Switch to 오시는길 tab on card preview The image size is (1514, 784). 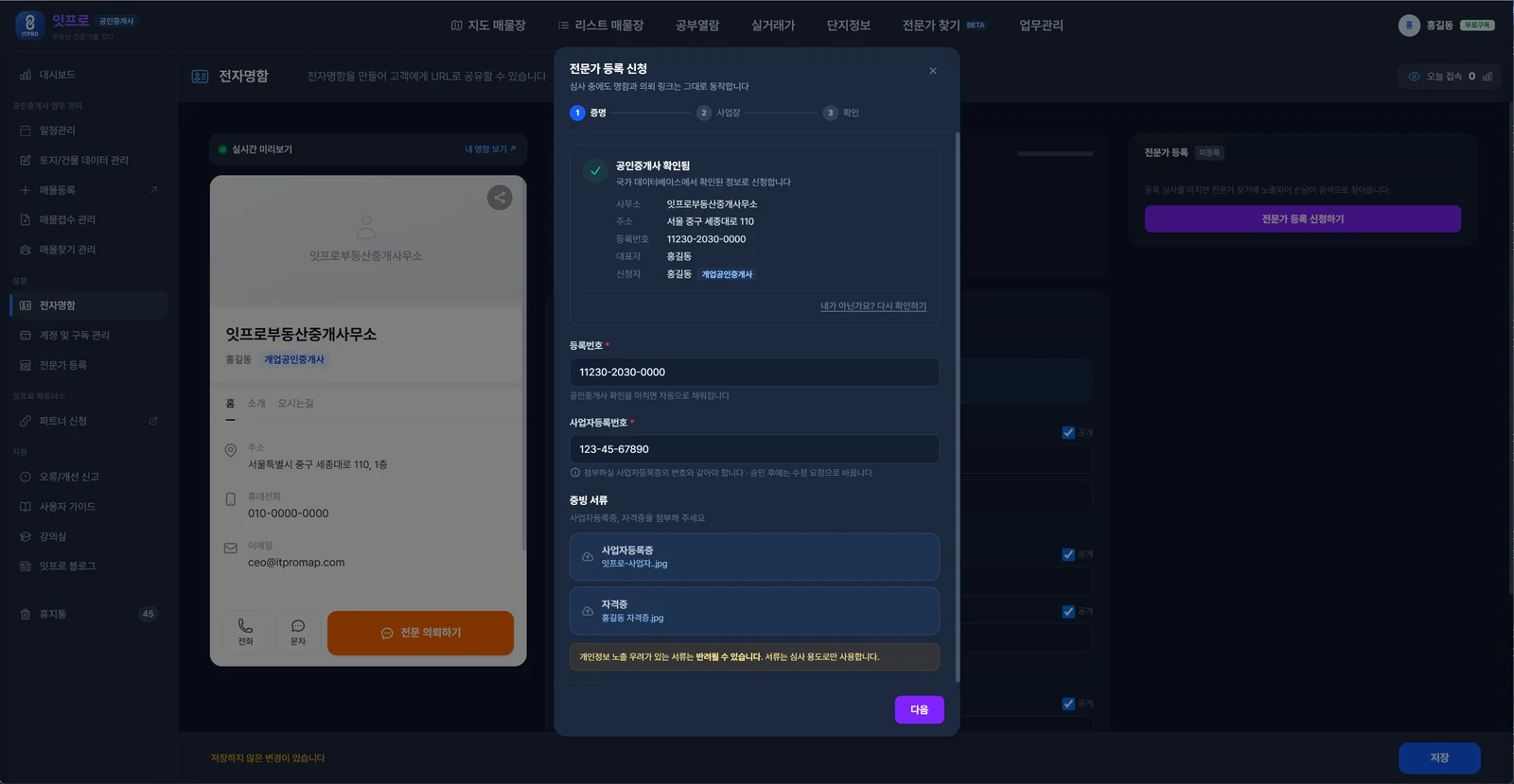295,404
